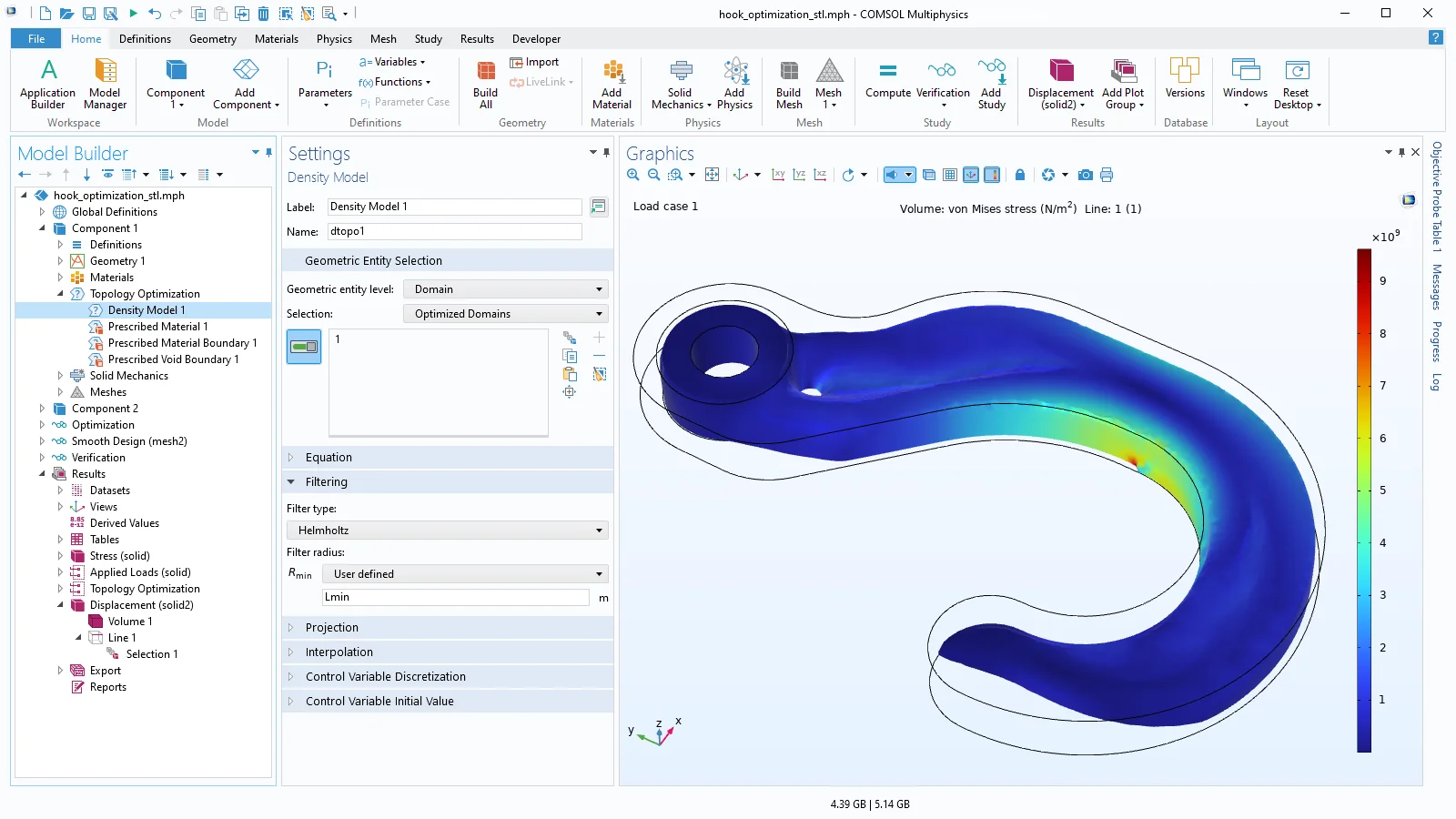This screenshot has width=1456, height=819.
Task: Switch to the Physics ribbon tab
Action: click(334, 39)
